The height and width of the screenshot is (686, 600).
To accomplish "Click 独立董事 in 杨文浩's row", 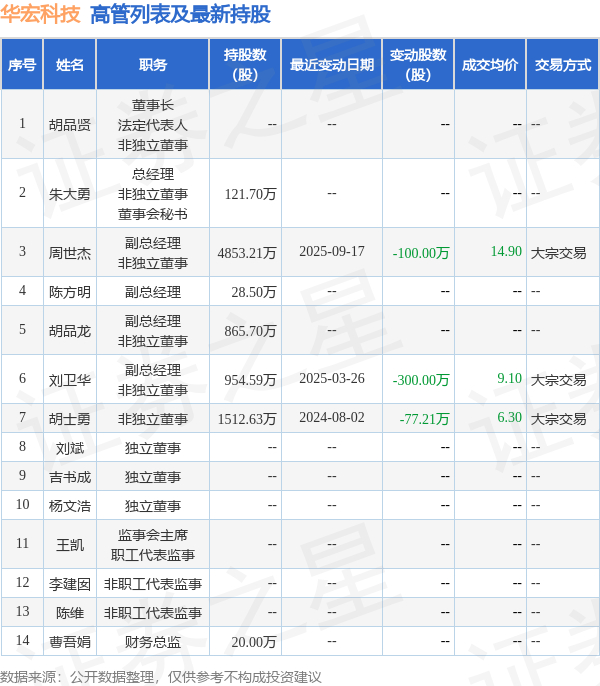I will pos(153,506).
